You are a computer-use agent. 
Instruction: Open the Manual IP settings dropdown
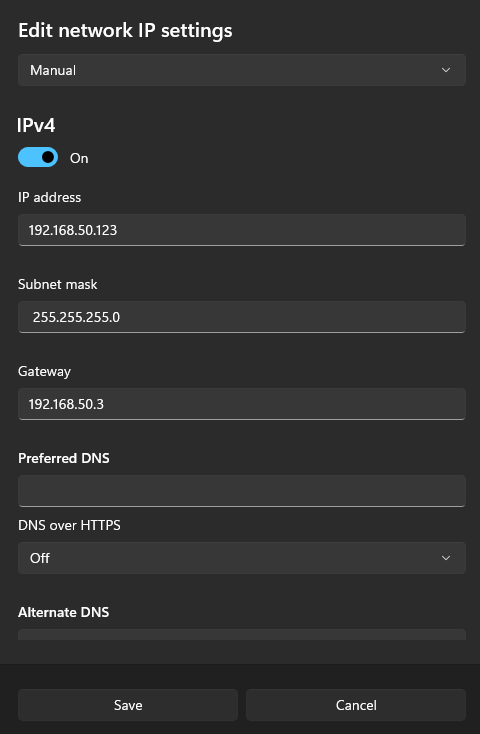[242, 70]
